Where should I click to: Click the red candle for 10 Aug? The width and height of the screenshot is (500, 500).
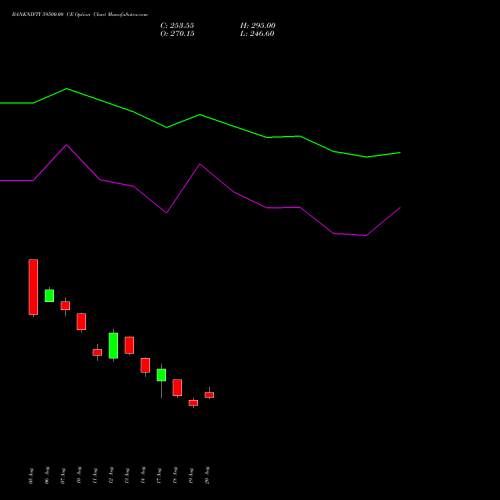pyautogui.click(x=81, y=322)
